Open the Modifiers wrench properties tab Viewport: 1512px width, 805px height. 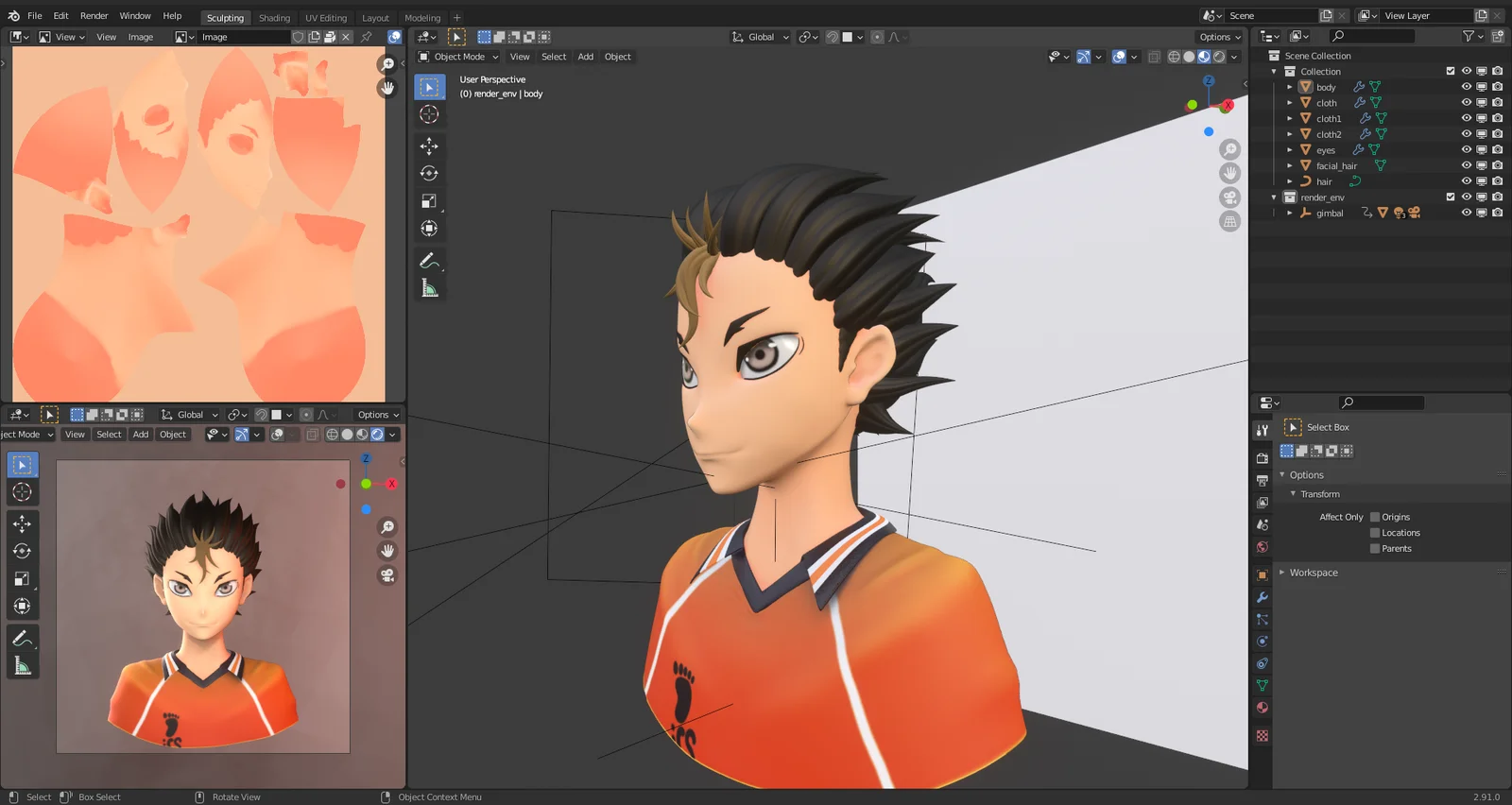click(1263, 597)
